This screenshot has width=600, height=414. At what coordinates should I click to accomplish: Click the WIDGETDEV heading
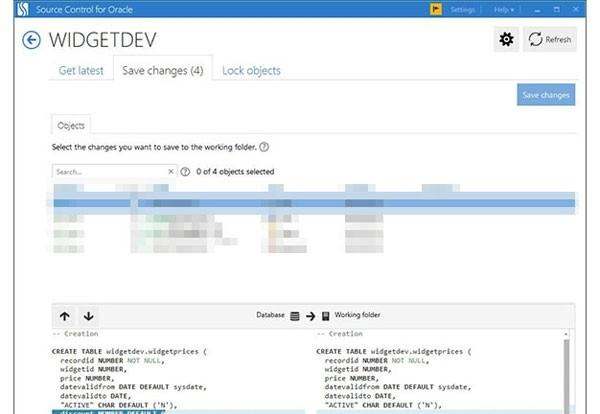pyautogui.click(x=103, y=40)
